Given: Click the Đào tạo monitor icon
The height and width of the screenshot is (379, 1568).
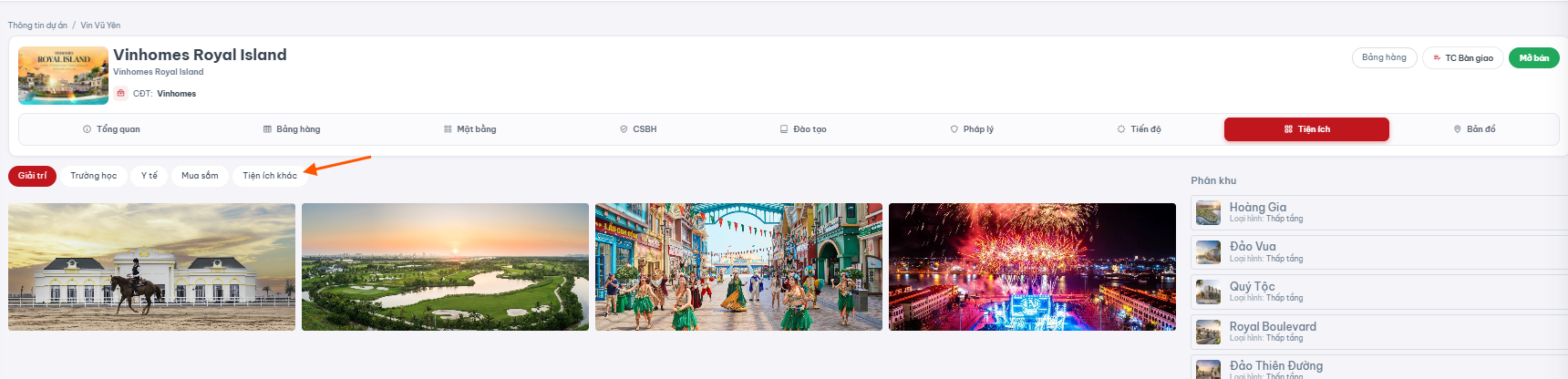Looking at the screenshot, I should click(784, 129).
